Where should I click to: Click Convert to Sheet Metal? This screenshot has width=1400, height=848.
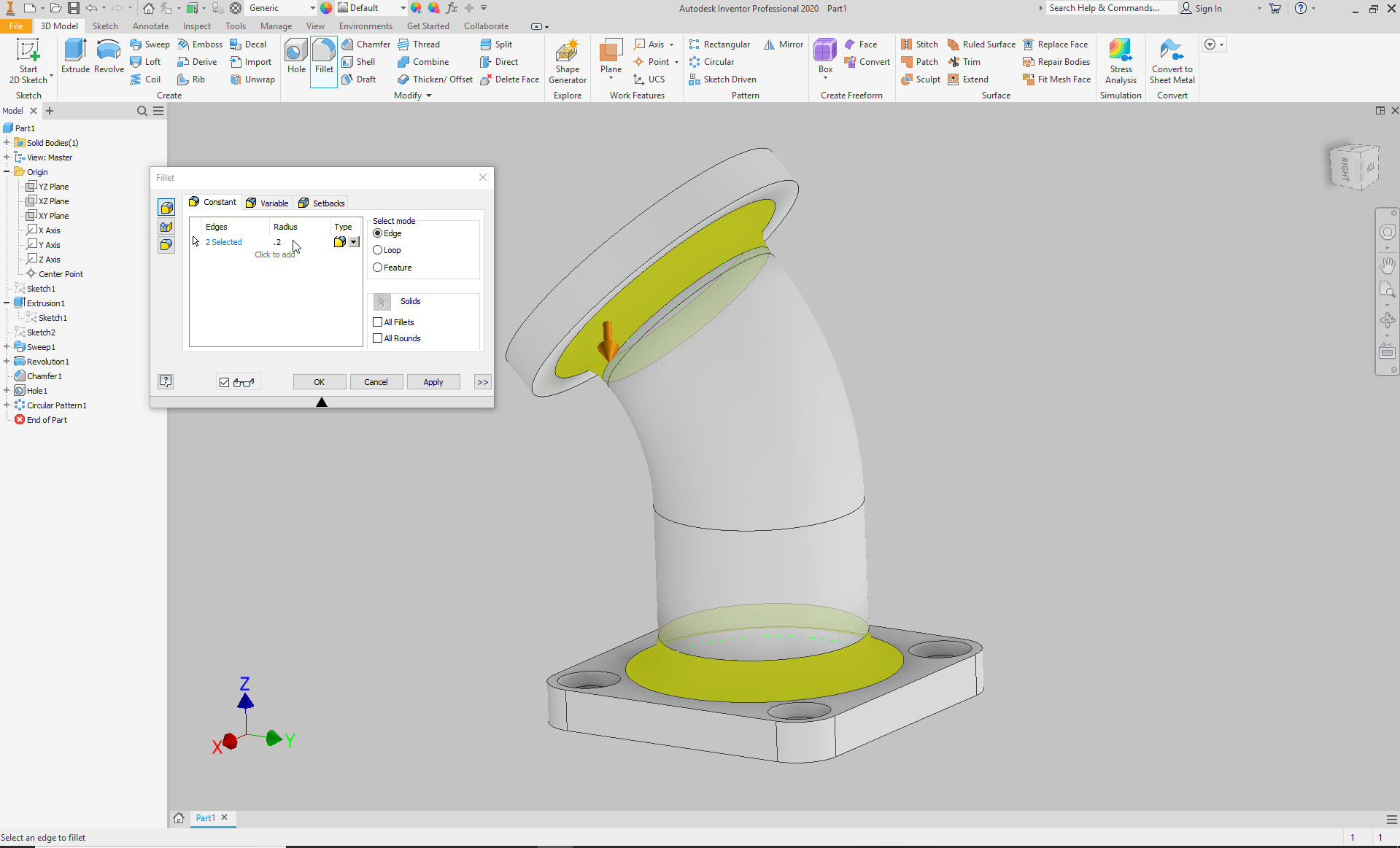[x=1172, y=61]
